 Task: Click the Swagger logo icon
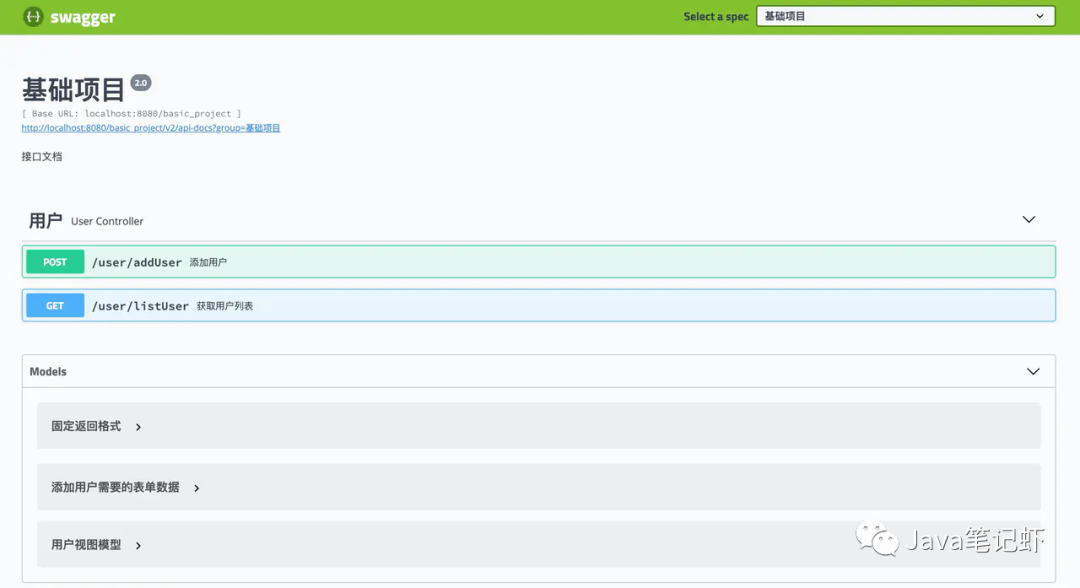[33, 17]
